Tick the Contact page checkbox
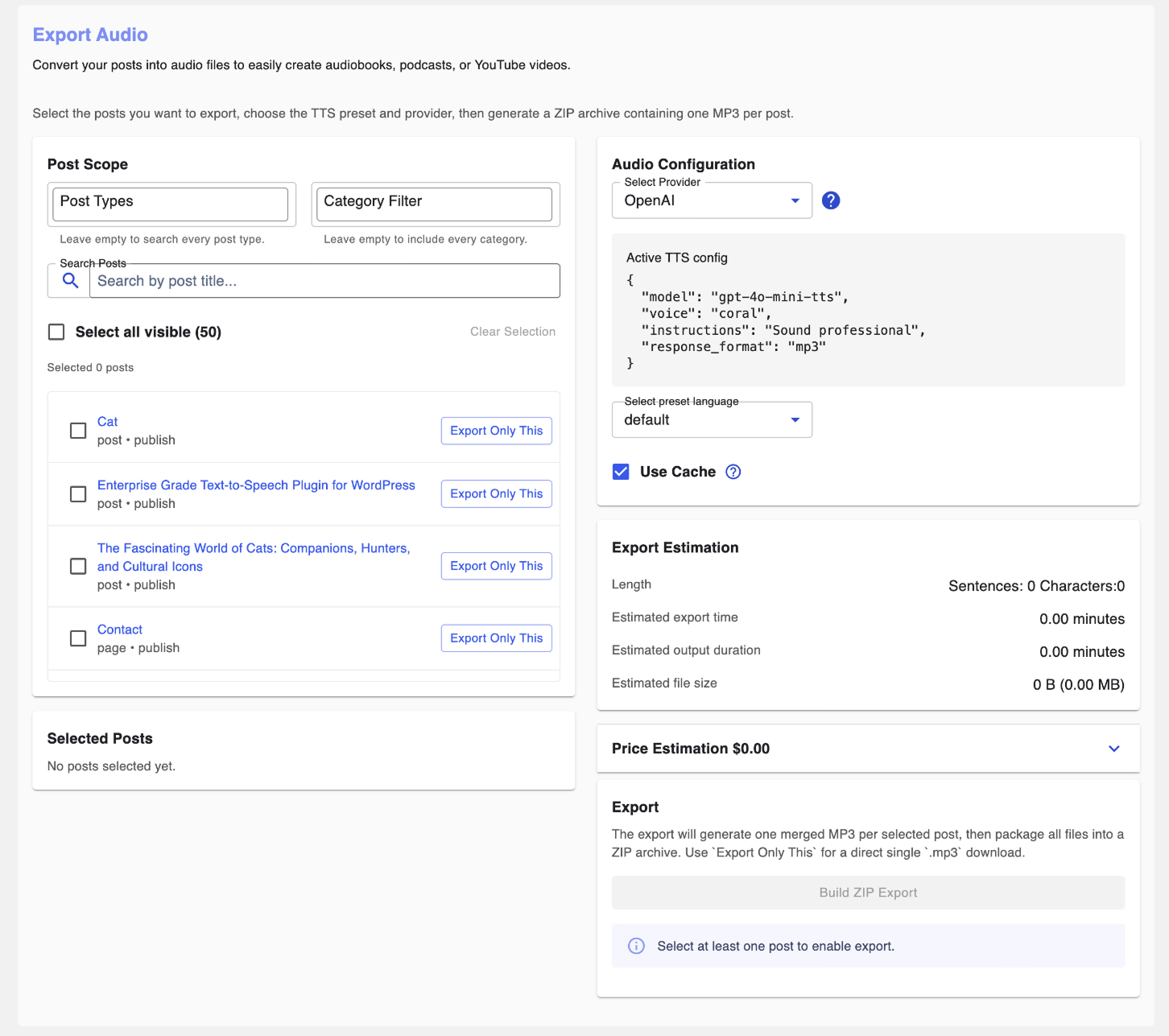The width and height of the screenshot is (1169, 1036). 78,638
